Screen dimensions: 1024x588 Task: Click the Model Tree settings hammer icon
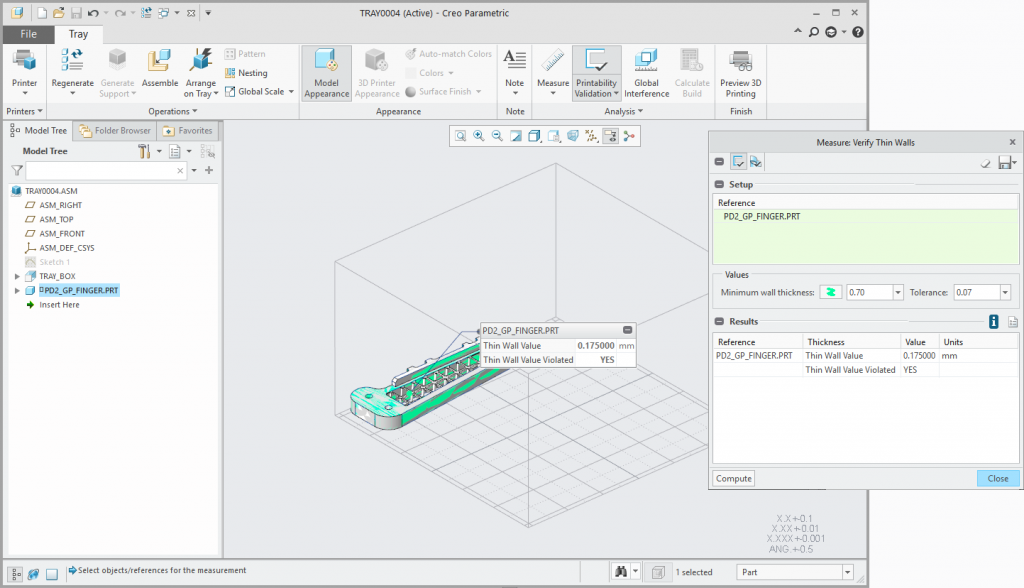[x=144, y=152]
